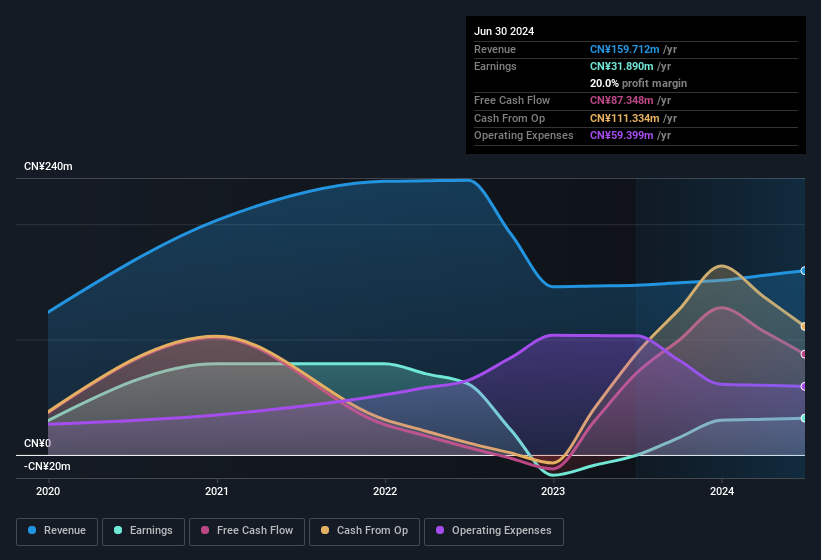Click the Operating Expenses endpoint marker
The width and height of the screenshot is (821, 560).
[x=804, y=387]
